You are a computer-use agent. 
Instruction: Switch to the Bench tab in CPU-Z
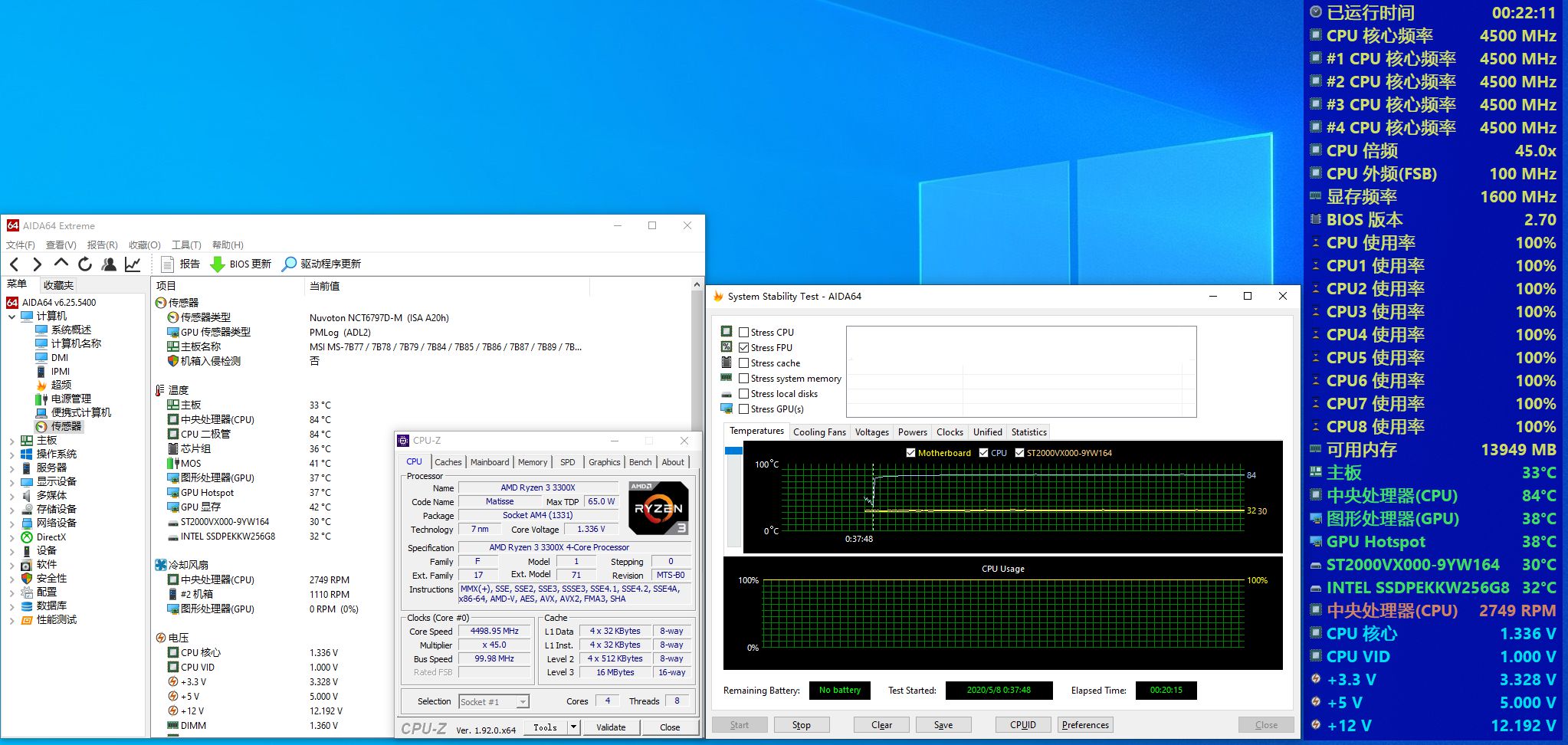(x=640, y=462)
